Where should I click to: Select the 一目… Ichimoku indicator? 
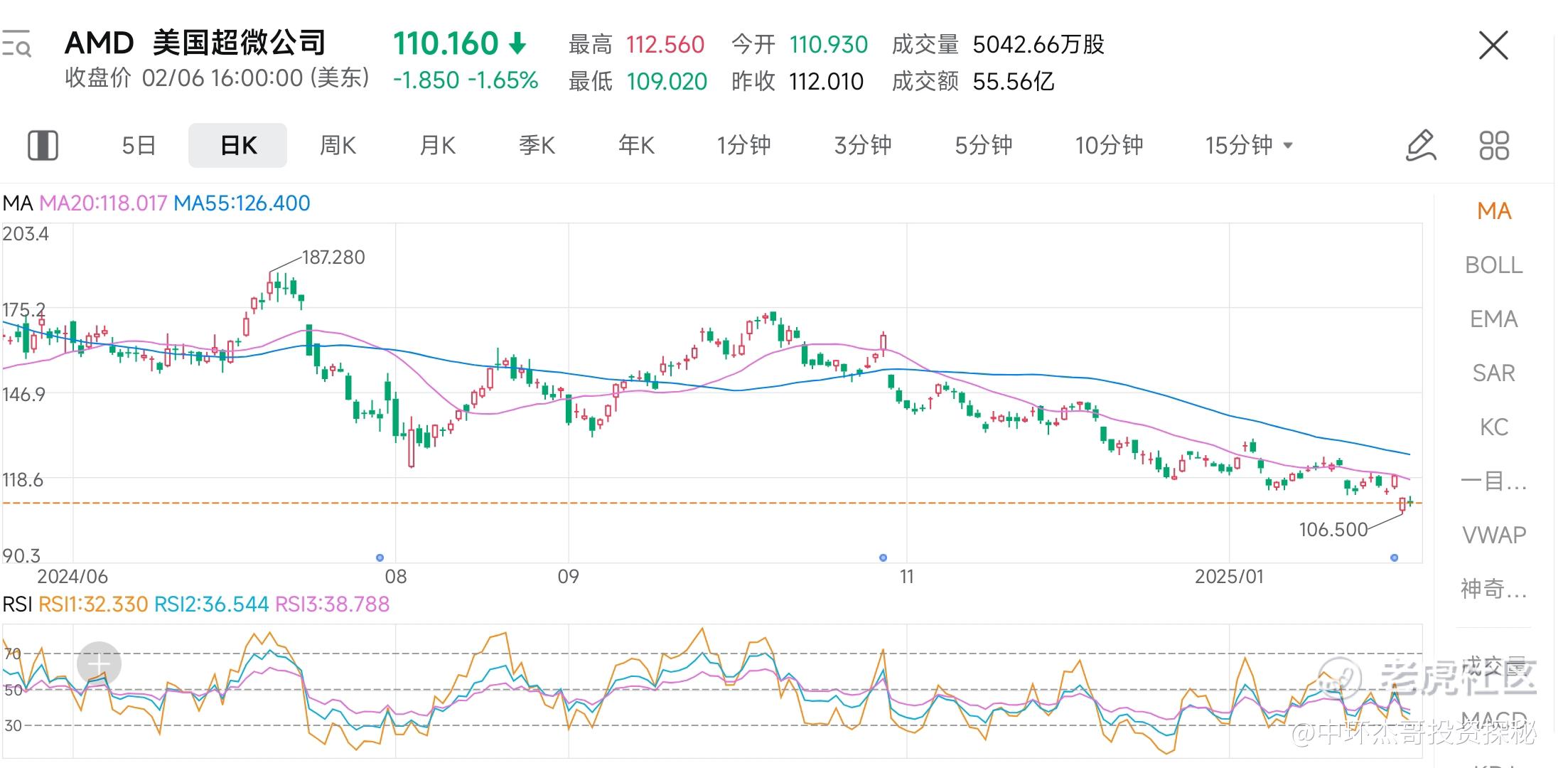click(x=1494, y=481)
